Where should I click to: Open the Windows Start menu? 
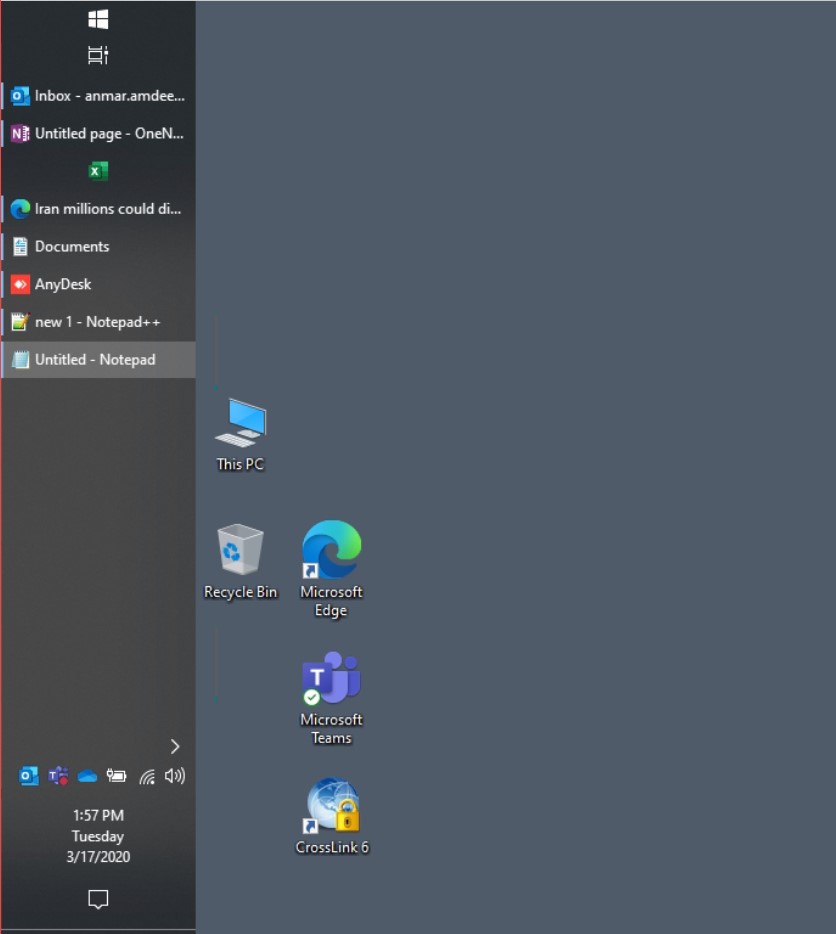coord(98,19)
